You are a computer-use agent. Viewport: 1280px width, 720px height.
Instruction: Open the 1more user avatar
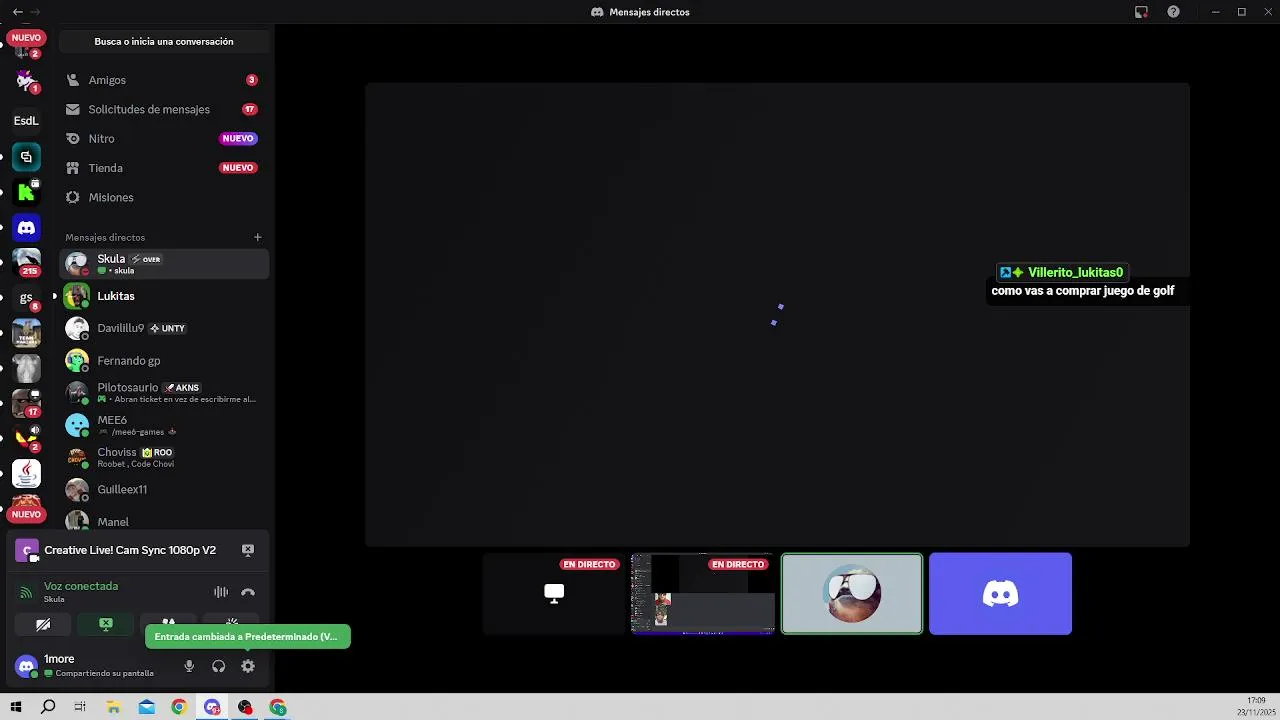coord(27,666)
